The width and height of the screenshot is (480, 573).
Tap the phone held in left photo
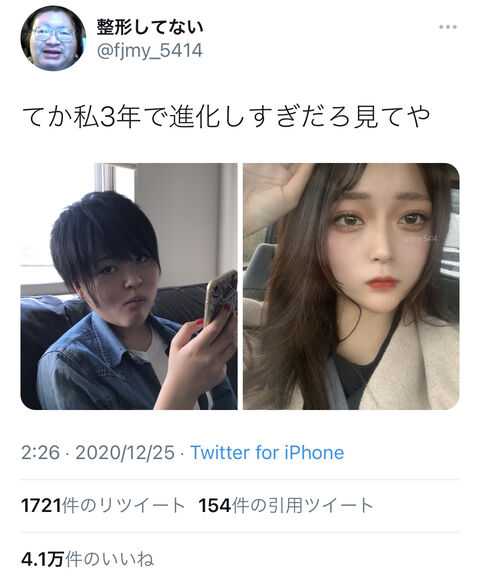pos(221,297)
